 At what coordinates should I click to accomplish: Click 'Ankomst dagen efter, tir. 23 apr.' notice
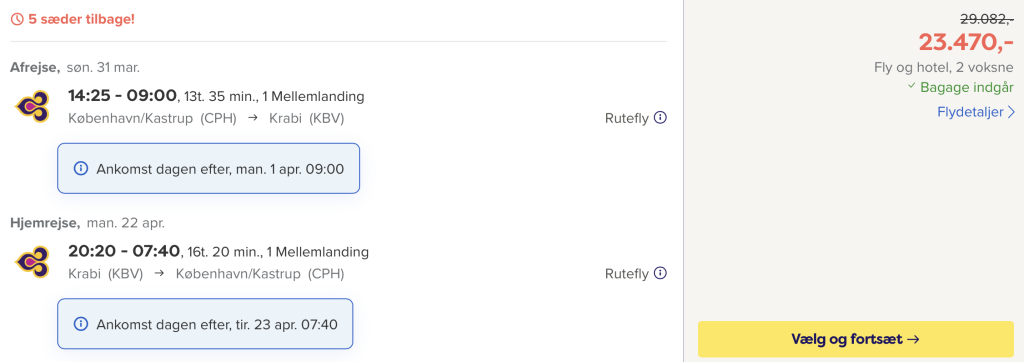tap(205, 323)
